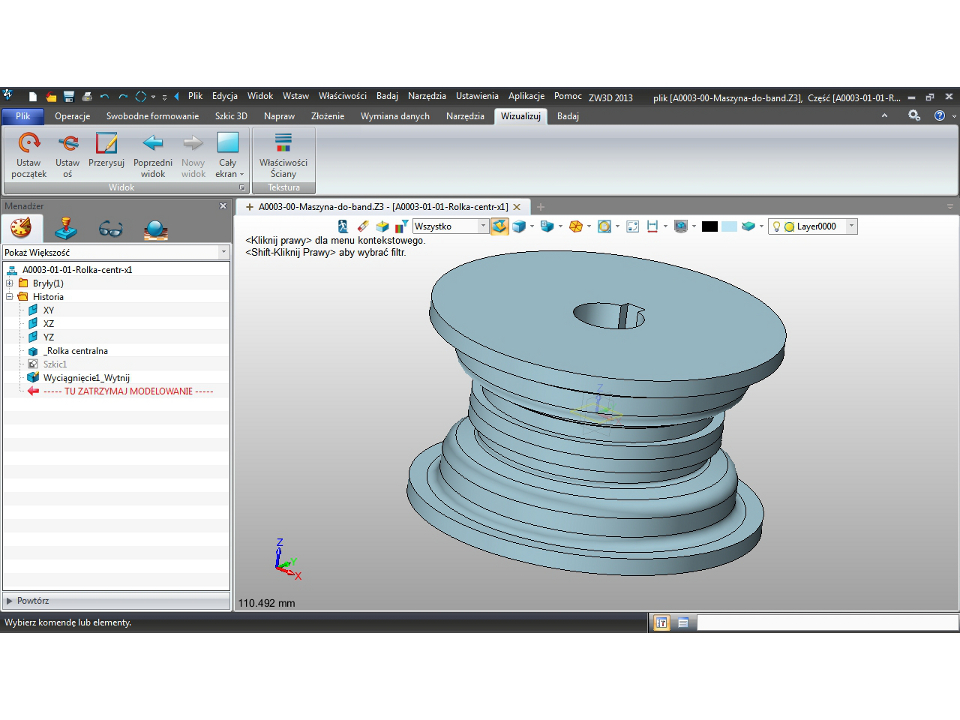This screenshot has width=960, height=720.
Task: Click the Ustaw początek icon
Action: (x=29, y=144)
